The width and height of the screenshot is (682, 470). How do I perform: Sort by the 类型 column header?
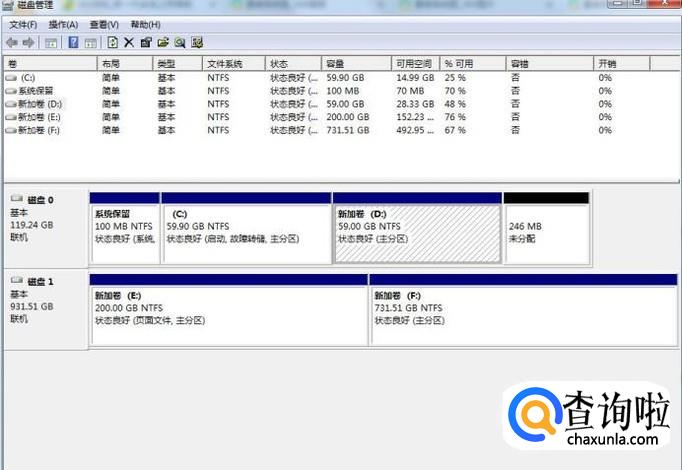(177, 64)
